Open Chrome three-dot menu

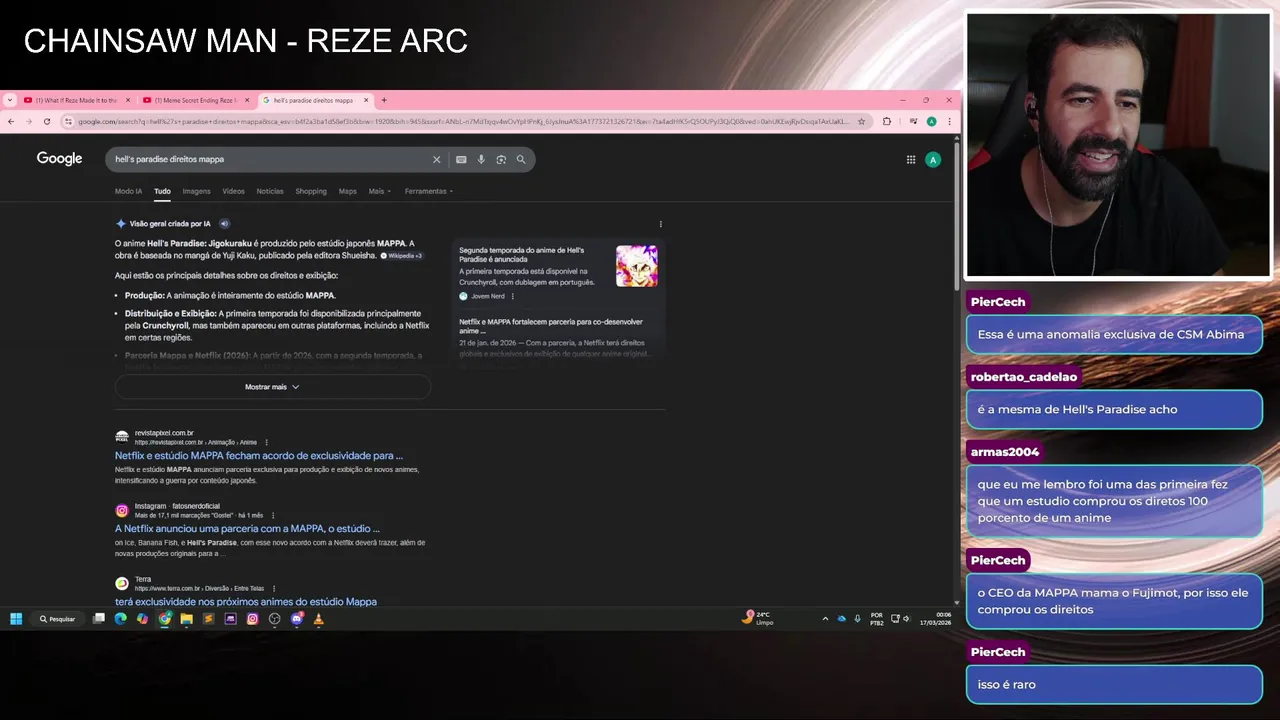949,122
